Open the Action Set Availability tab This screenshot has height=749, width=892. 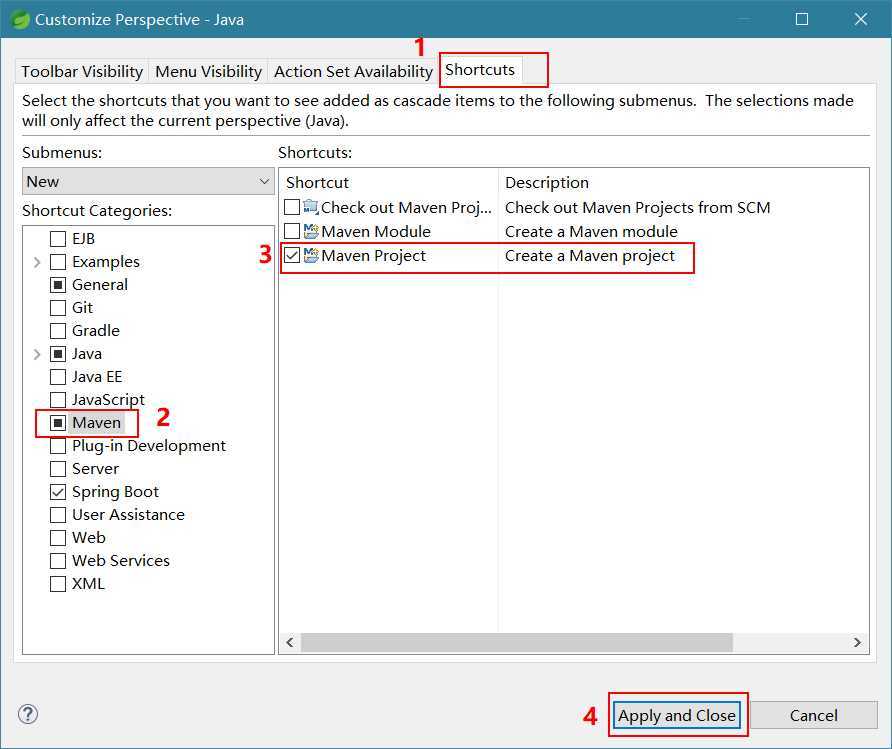[x=353, y=72]
